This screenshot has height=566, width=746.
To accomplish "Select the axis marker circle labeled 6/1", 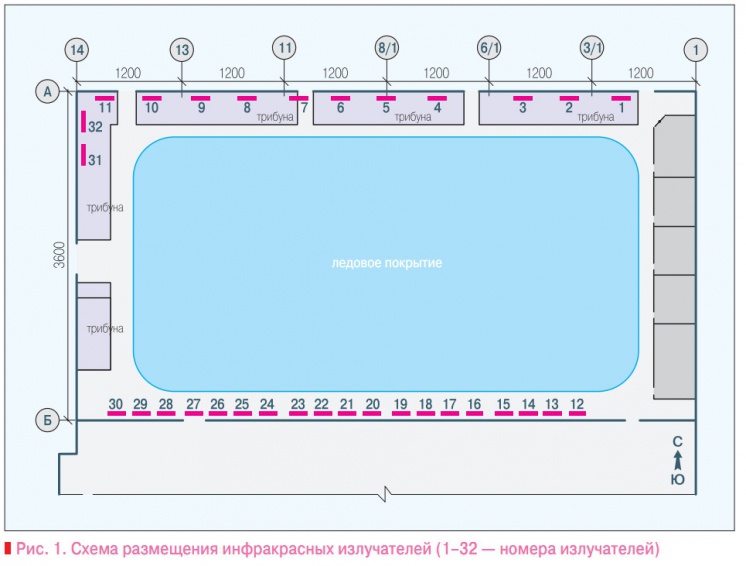I will (488, 49).
